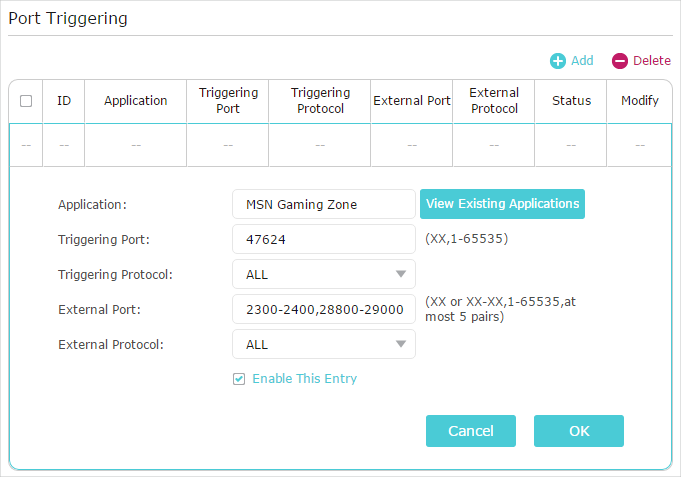Image resolution: width=681 pixels, height=477 pixels.
Task: Click the Status column header
Action: (x=571, y=101)
